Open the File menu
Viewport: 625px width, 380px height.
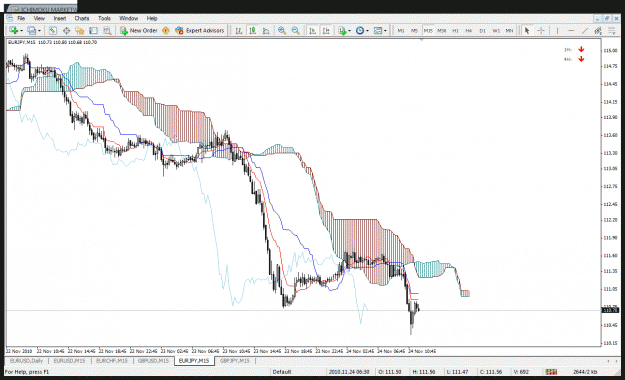click(x=21, y=18)
